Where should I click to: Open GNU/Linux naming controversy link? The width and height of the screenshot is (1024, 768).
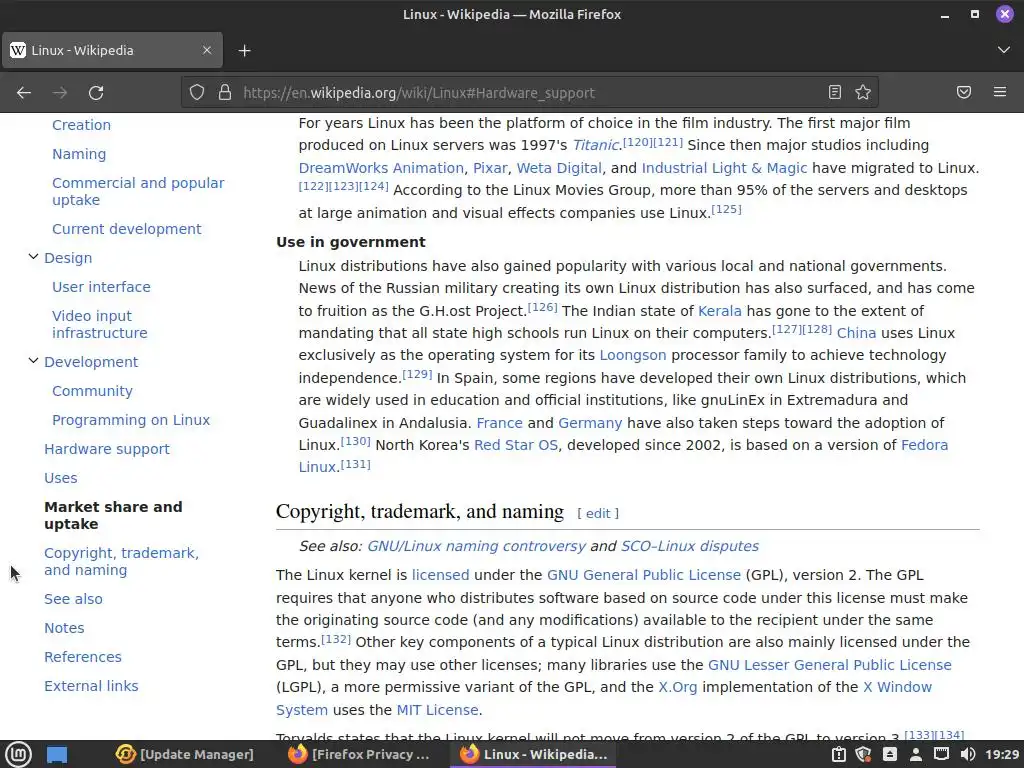pyautogui.click(x=476, y=546)
